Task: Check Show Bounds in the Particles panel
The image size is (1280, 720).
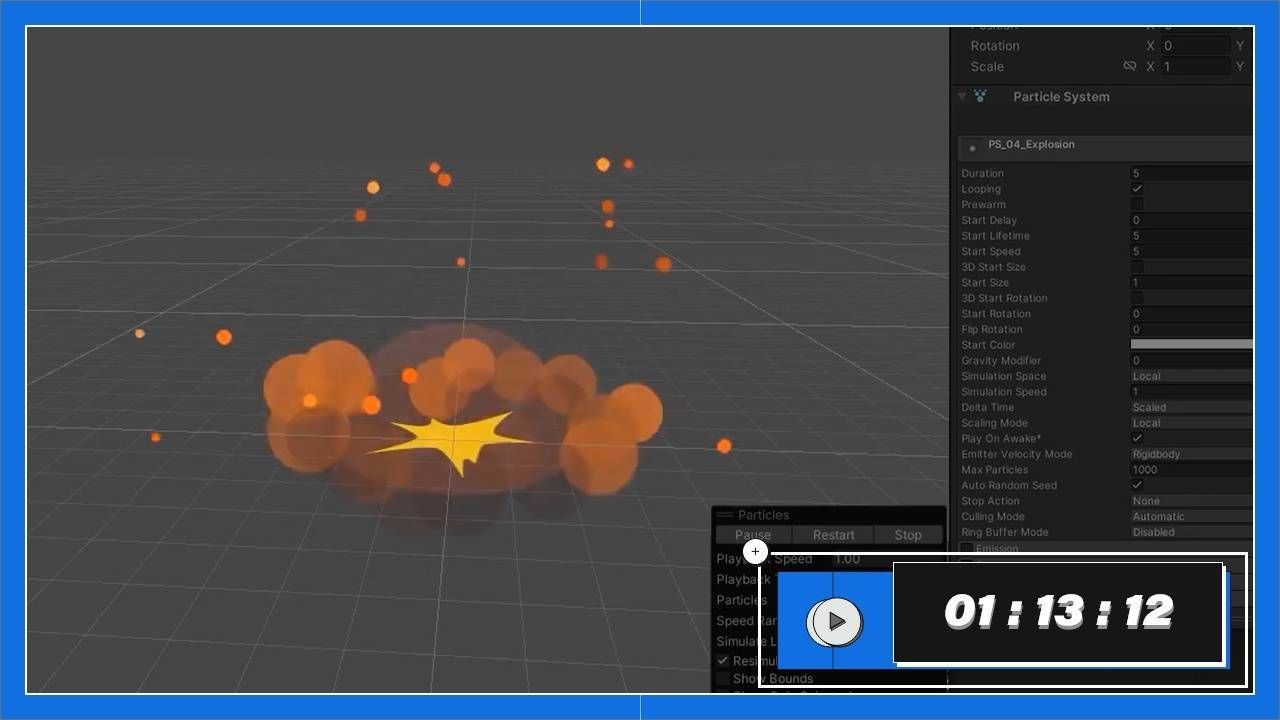Action: point(723,678)
